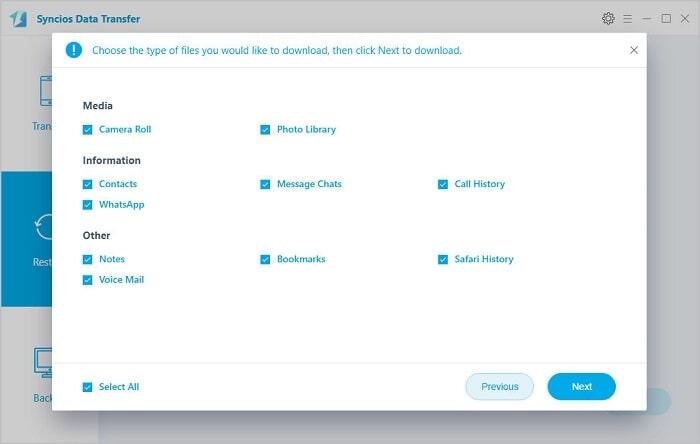Disable the Bookmarks option

[266, 259]
